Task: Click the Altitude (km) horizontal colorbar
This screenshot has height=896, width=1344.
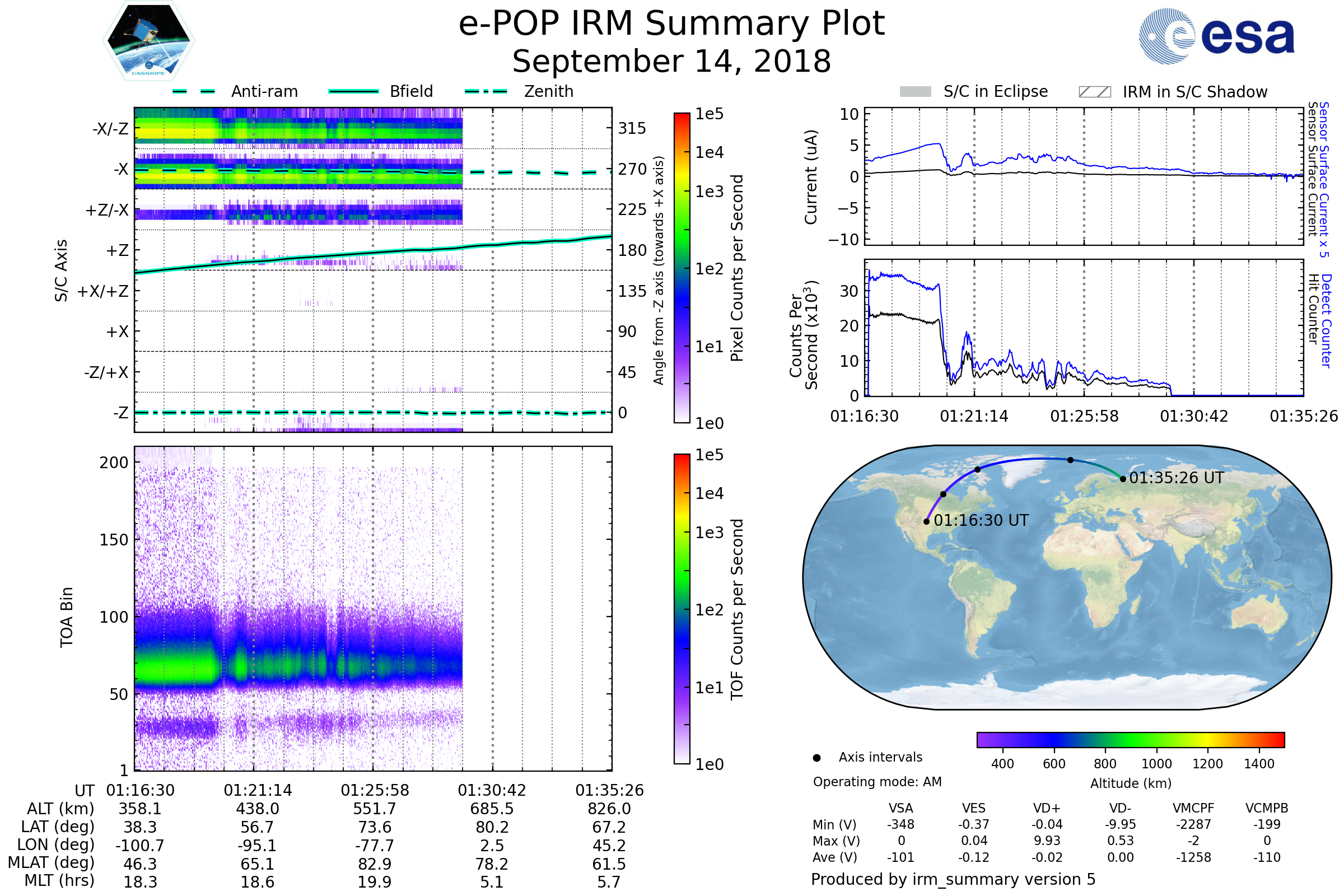Action: (1130, 739)
